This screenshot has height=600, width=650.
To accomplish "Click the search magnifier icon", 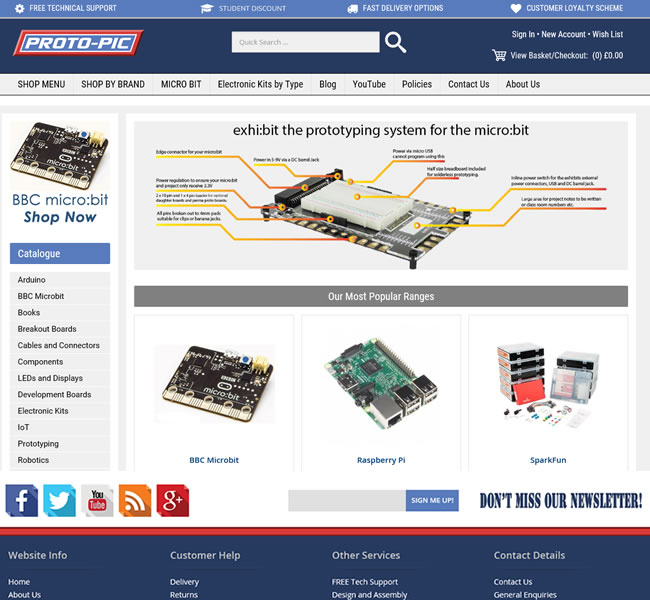I will pyautogui.click(x=395, y=42).
